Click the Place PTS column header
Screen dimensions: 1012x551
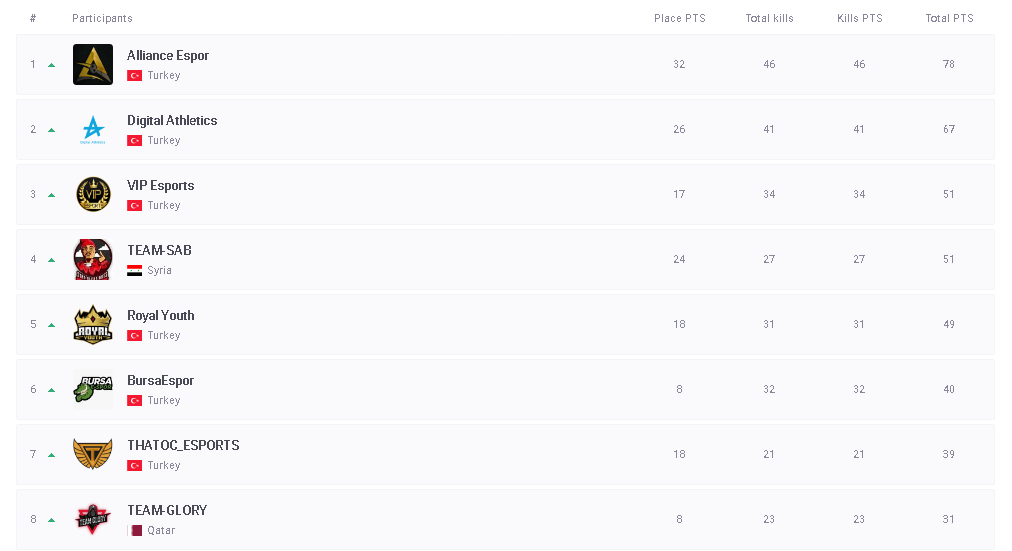pos(679,19)
